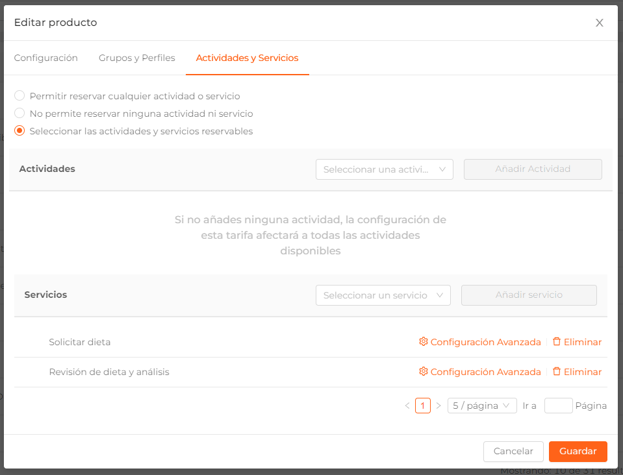This screenshot has width=623, height=475.
Task: Select 'Seleccionar las actividades y servicios reservables'
Action: point(19,131)
